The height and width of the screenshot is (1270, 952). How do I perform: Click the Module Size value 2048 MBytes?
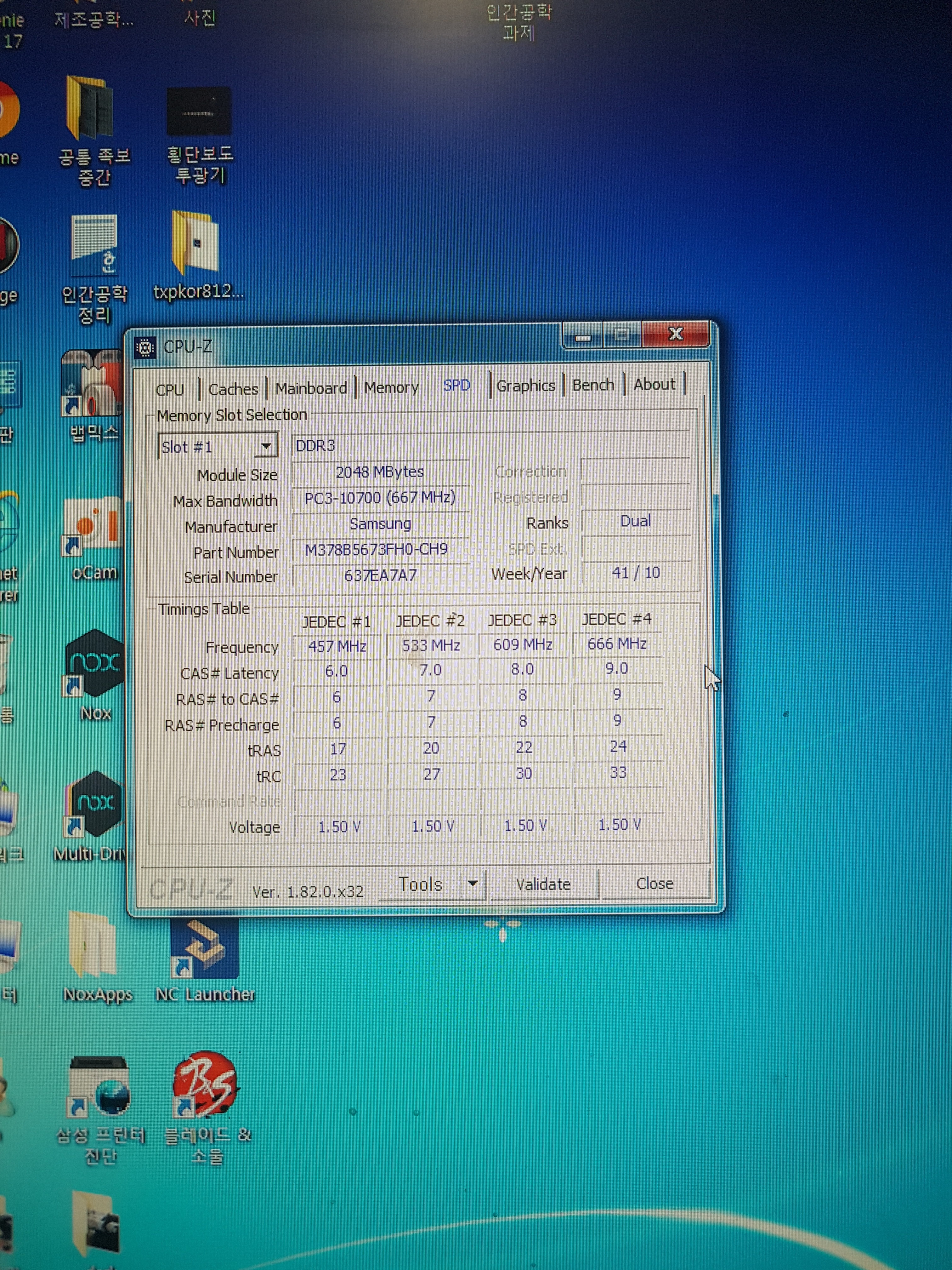[x=380, y=472]
